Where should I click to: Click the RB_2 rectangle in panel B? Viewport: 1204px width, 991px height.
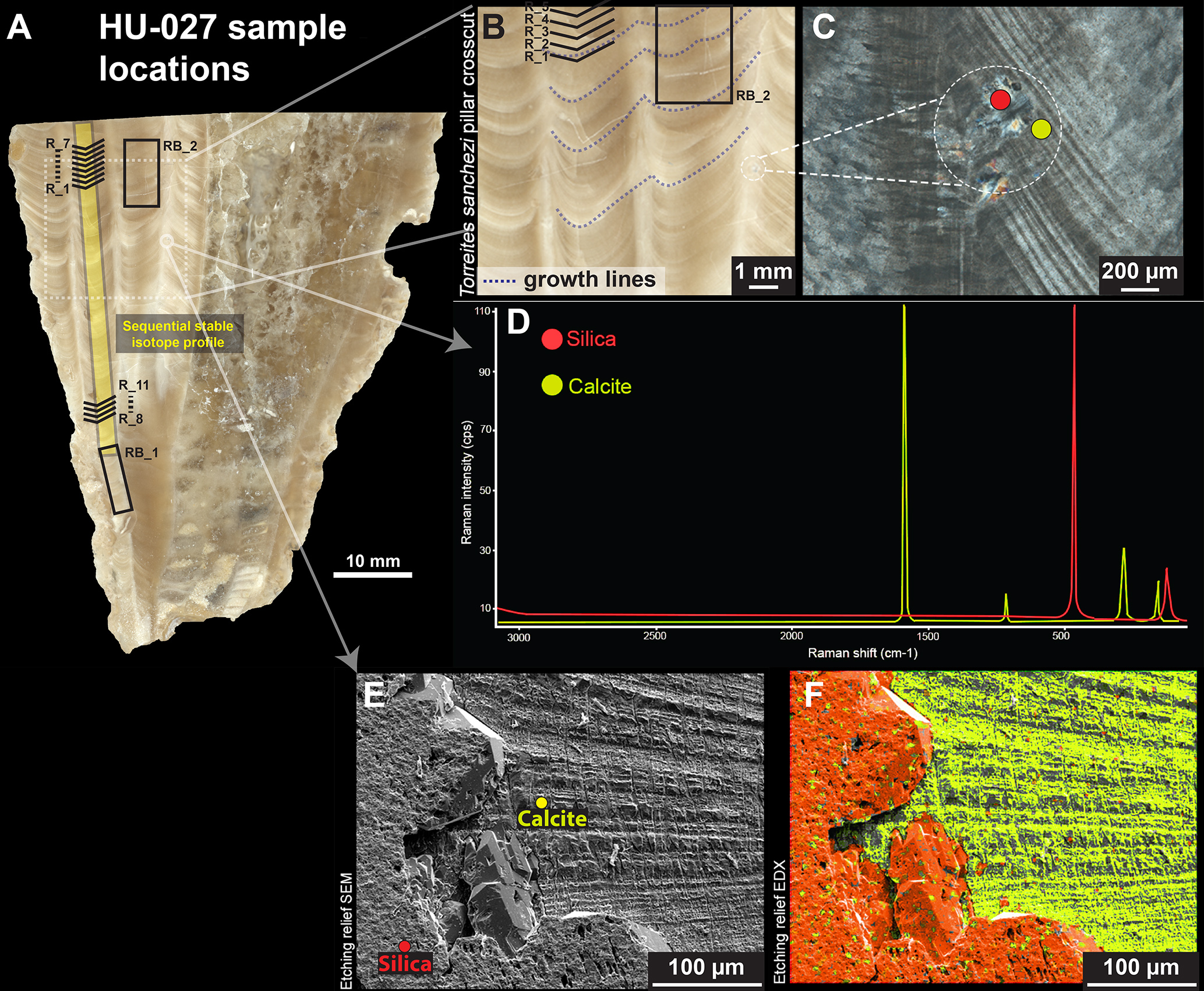[x=693, y=54]
